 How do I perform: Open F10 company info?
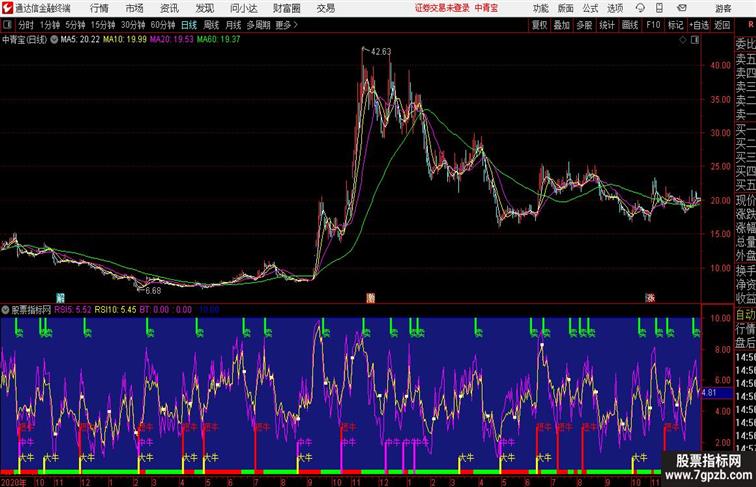pos(653,25)
